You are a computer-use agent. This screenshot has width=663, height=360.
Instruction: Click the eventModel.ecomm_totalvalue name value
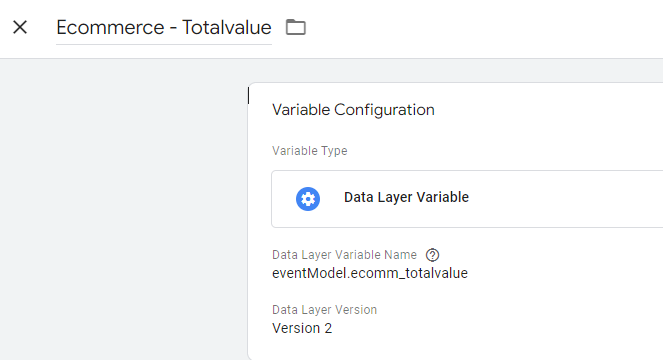(x=370, y=273)
